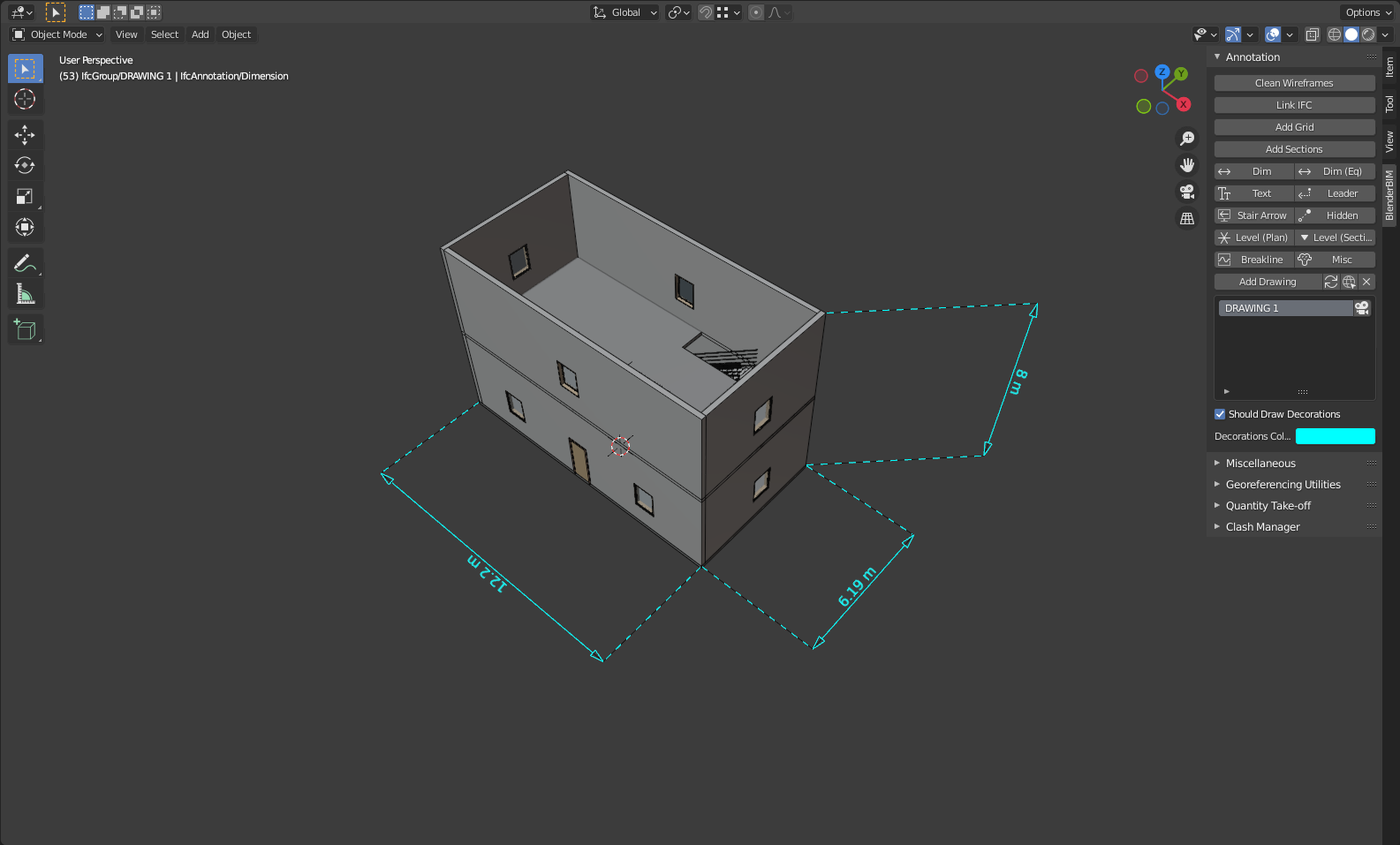Screen dimensions: 1400x845
Task: Toggle camera view in viewport
Action: (1187, 192)
